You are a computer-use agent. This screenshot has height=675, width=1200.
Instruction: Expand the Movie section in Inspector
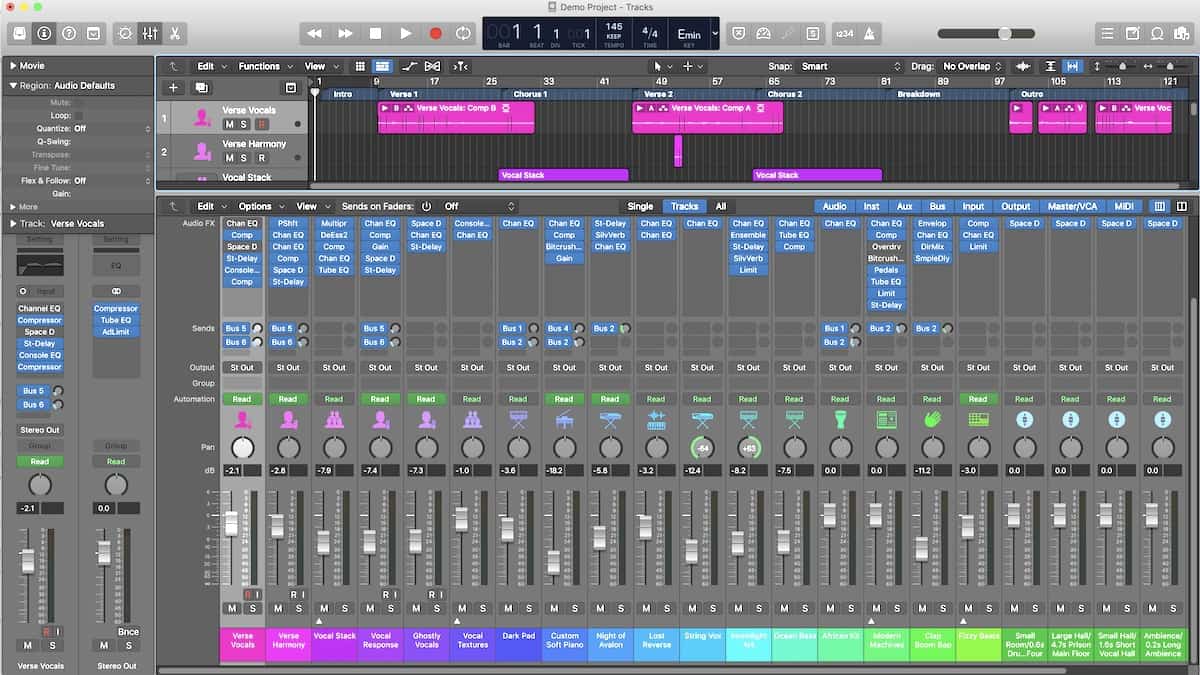tap(13, 65)
